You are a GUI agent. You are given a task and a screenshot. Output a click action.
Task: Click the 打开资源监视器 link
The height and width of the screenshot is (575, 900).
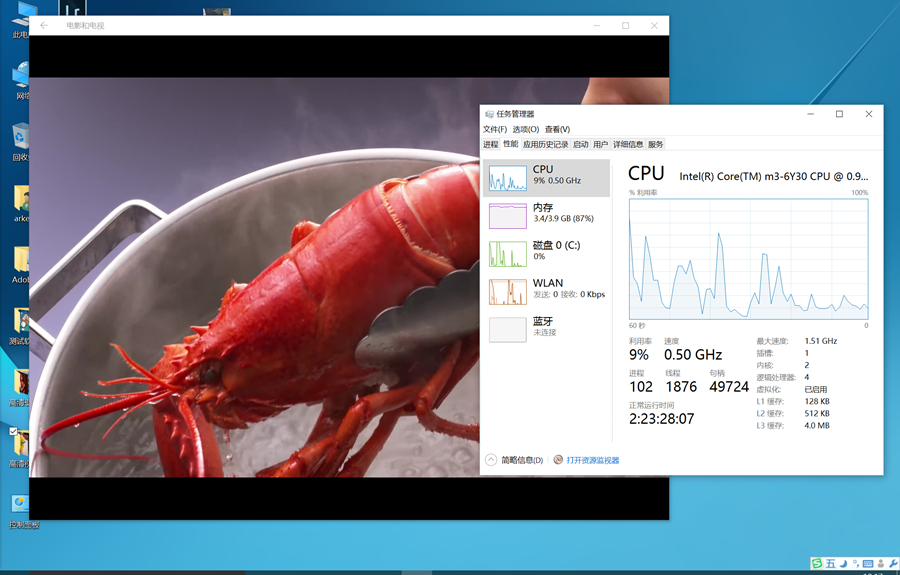[592, 460]
